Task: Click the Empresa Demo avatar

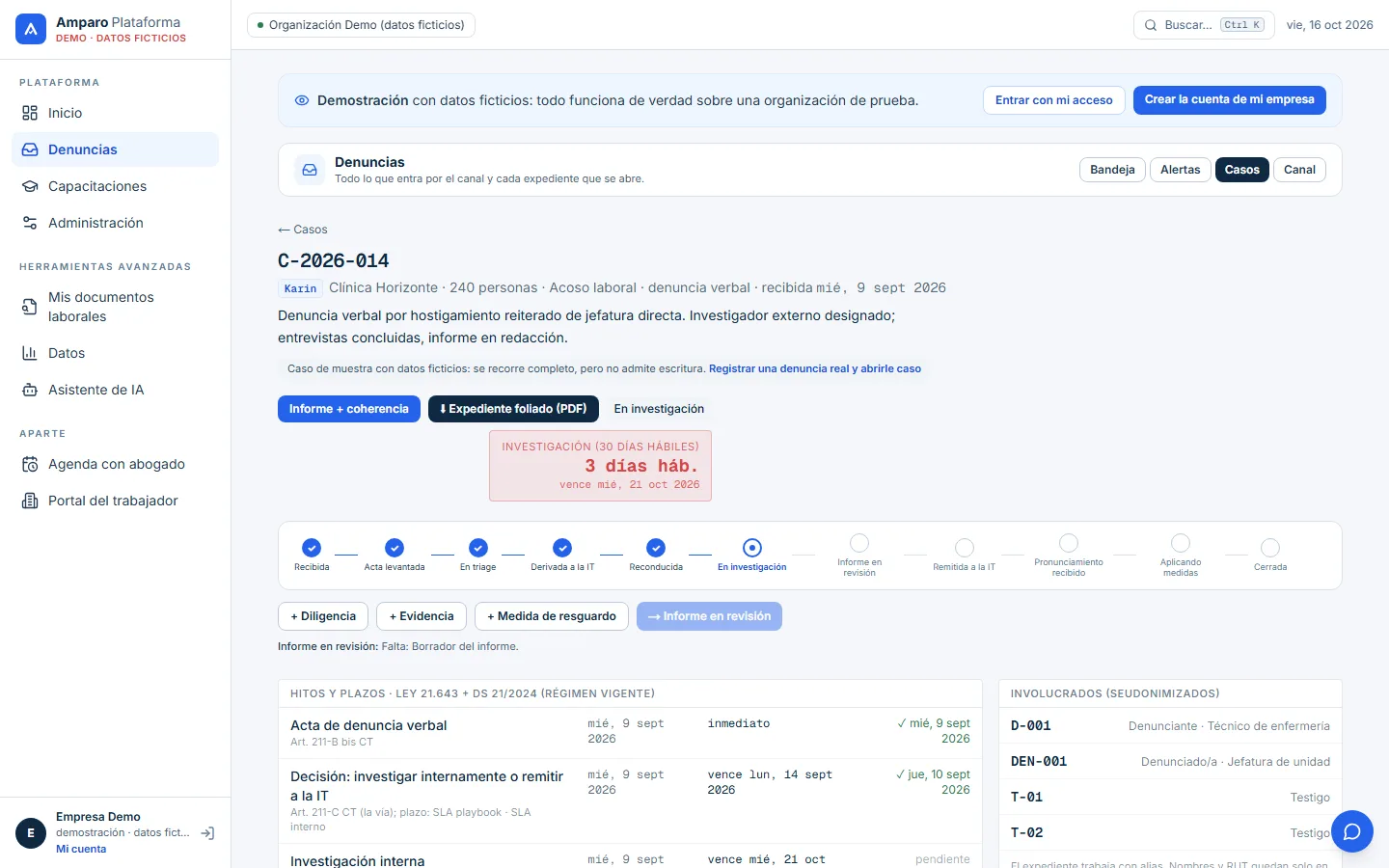Action: tap(31, 833)
